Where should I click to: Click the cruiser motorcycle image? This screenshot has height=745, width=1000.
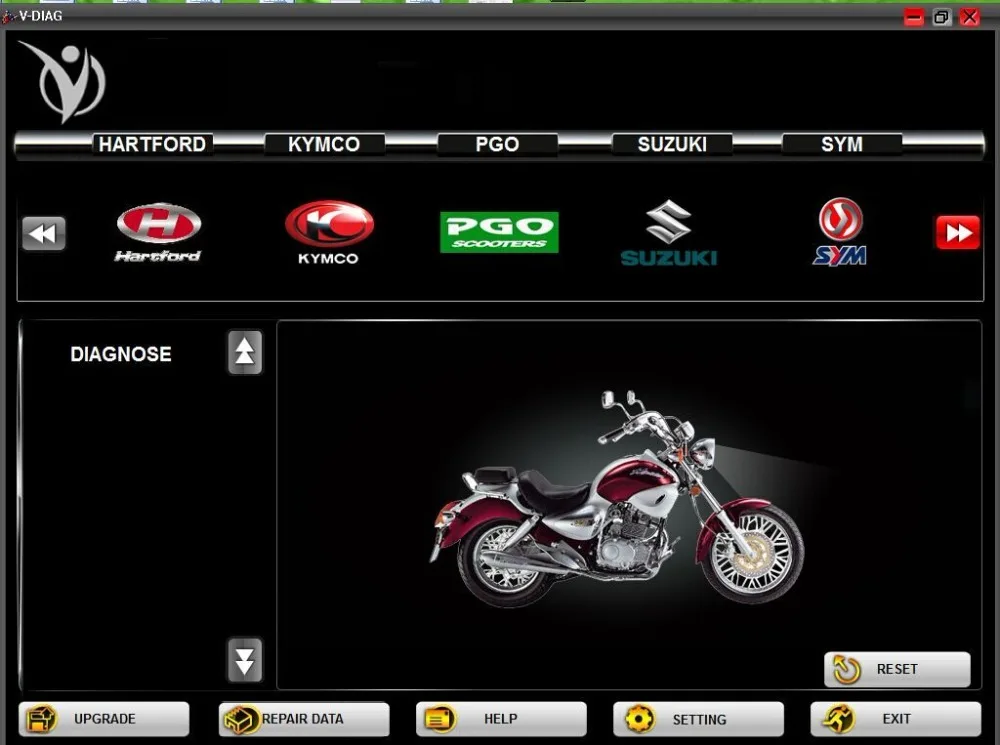[617, 498]
